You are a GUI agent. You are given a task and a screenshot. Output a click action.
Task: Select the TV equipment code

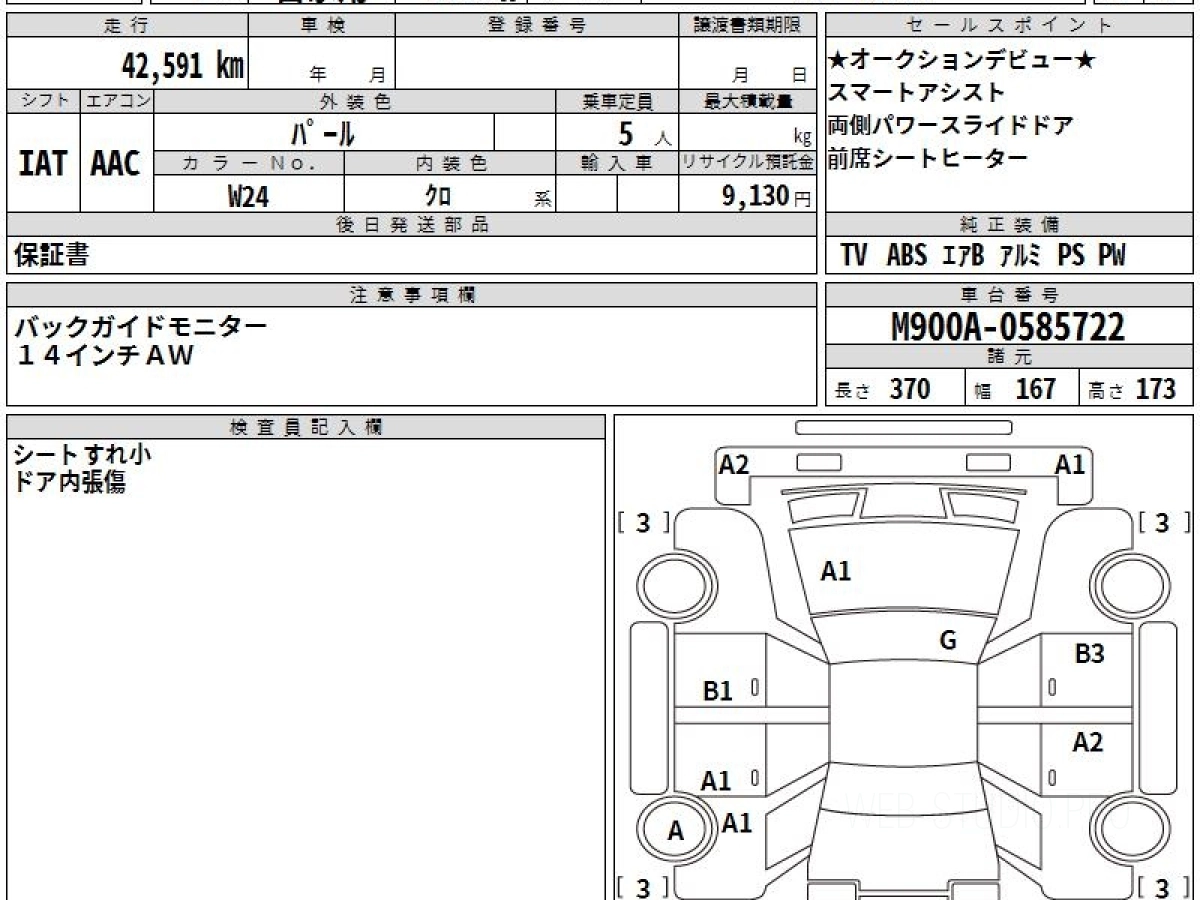click(854, 256)
